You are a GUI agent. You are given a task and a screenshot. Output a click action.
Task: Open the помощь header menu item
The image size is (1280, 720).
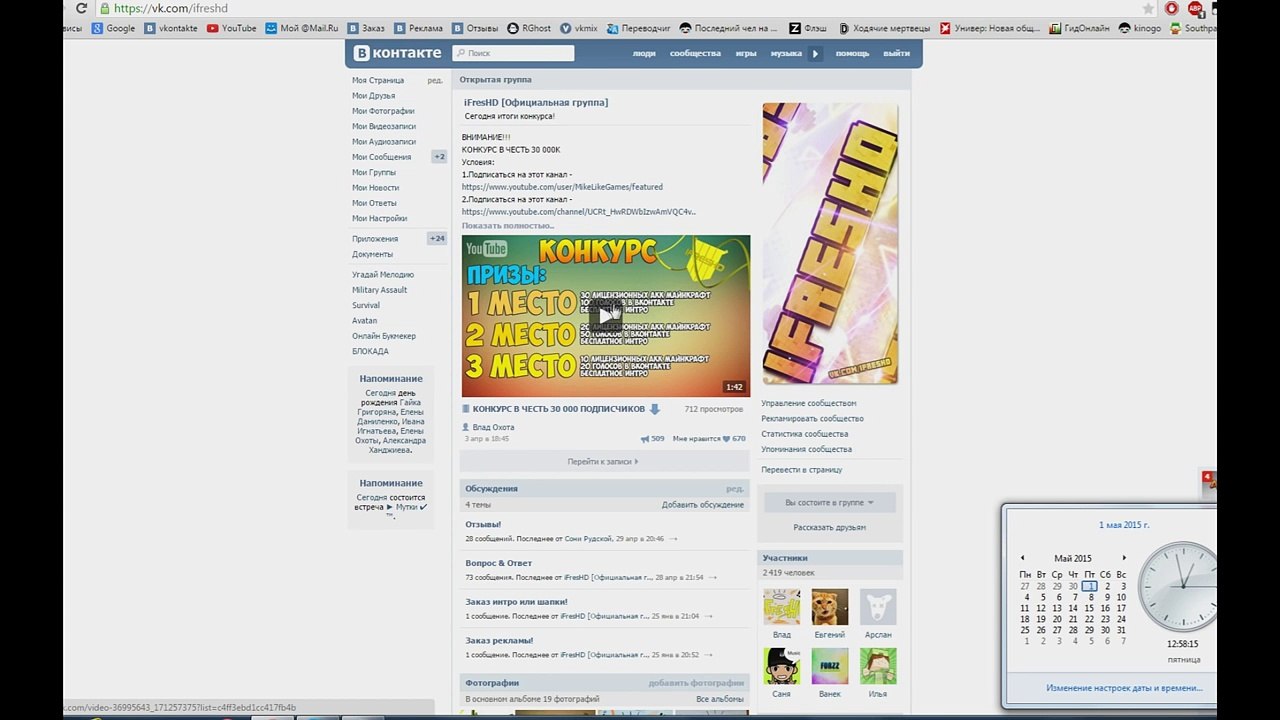(852, 53)
